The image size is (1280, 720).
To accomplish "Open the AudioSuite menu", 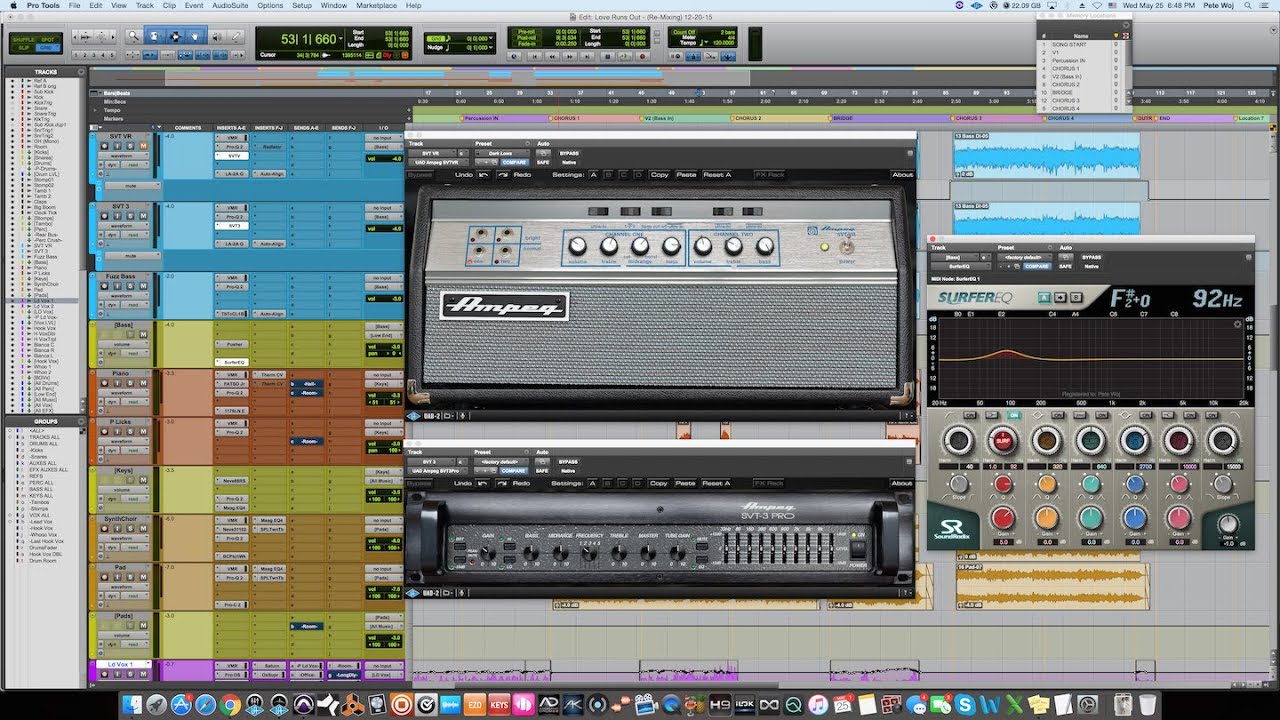I will (x=231, y=5).
